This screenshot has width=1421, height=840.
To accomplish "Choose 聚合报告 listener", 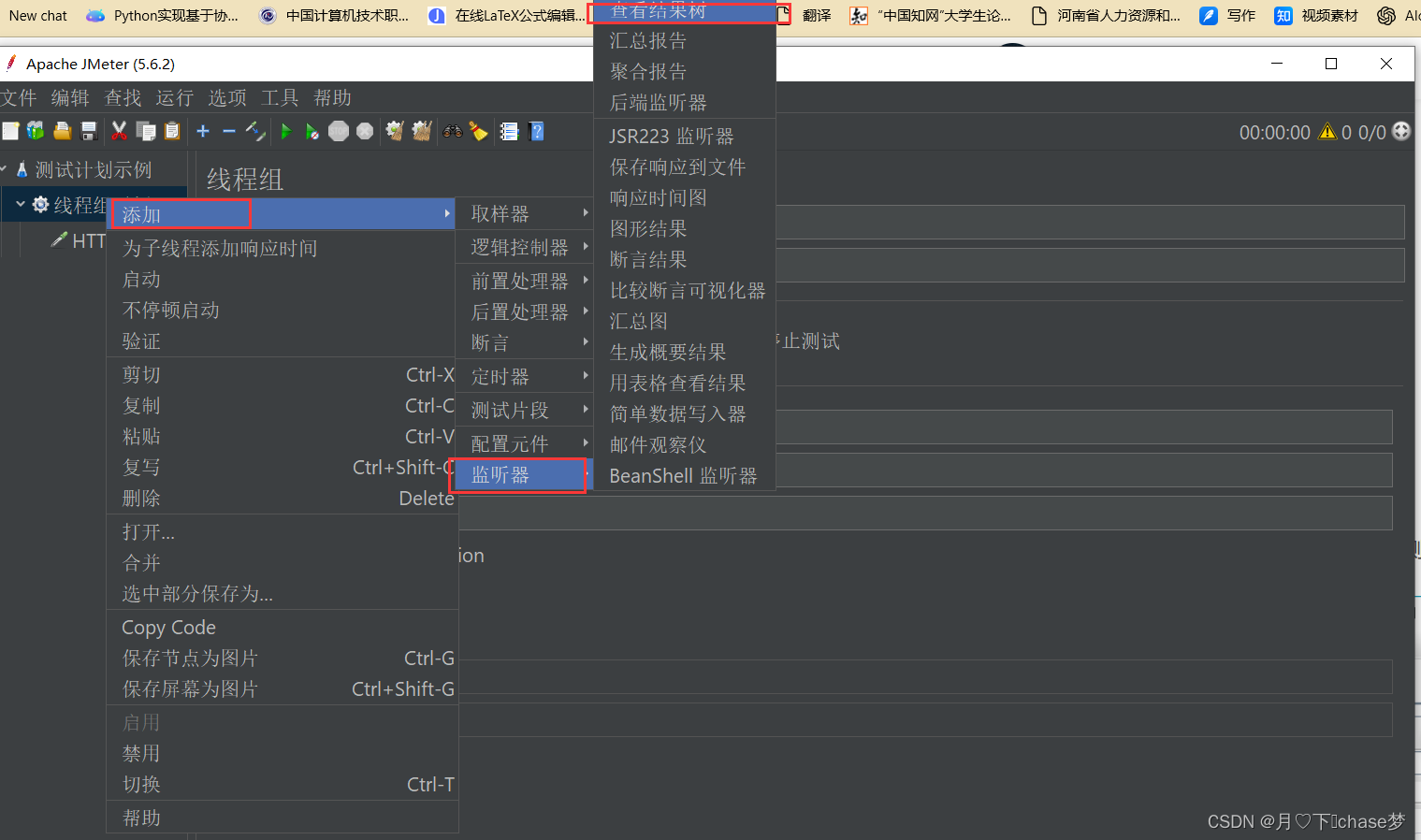I will [x=685, y=72].
